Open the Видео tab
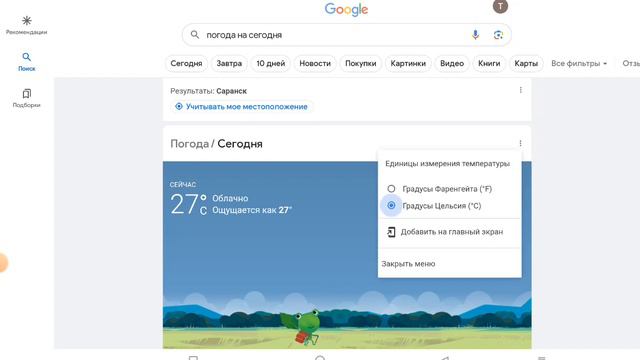 [x=452, y=64]
